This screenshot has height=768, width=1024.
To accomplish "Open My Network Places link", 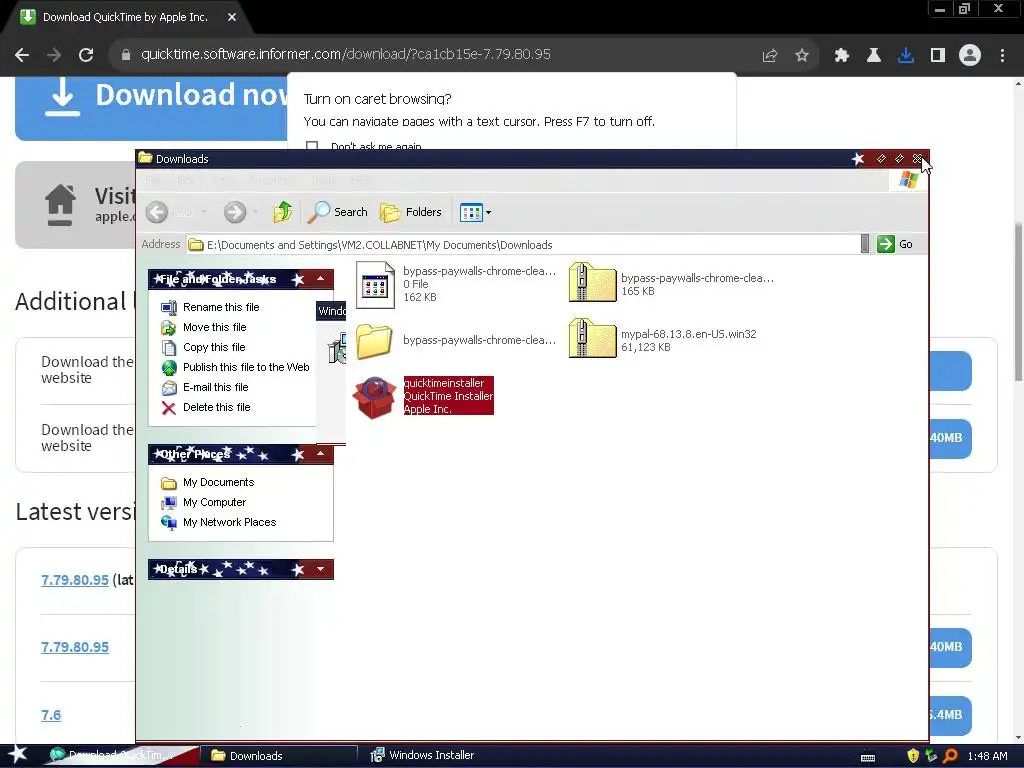I will 229,522.
